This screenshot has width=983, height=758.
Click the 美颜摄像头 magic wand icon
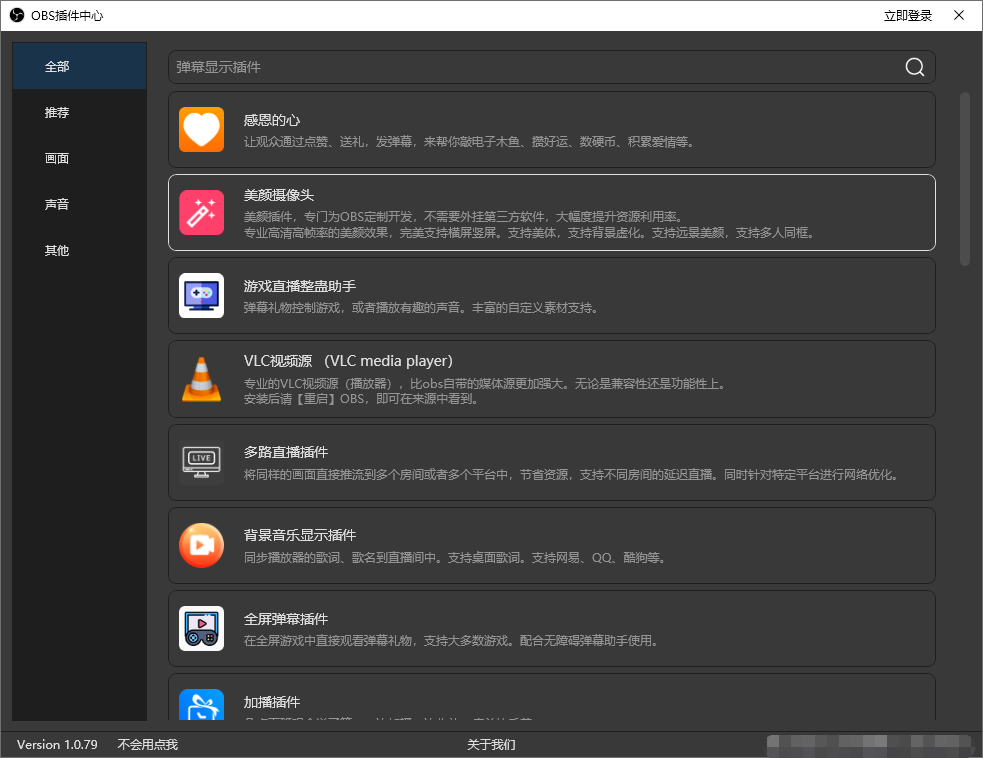(x=201, y=213)
